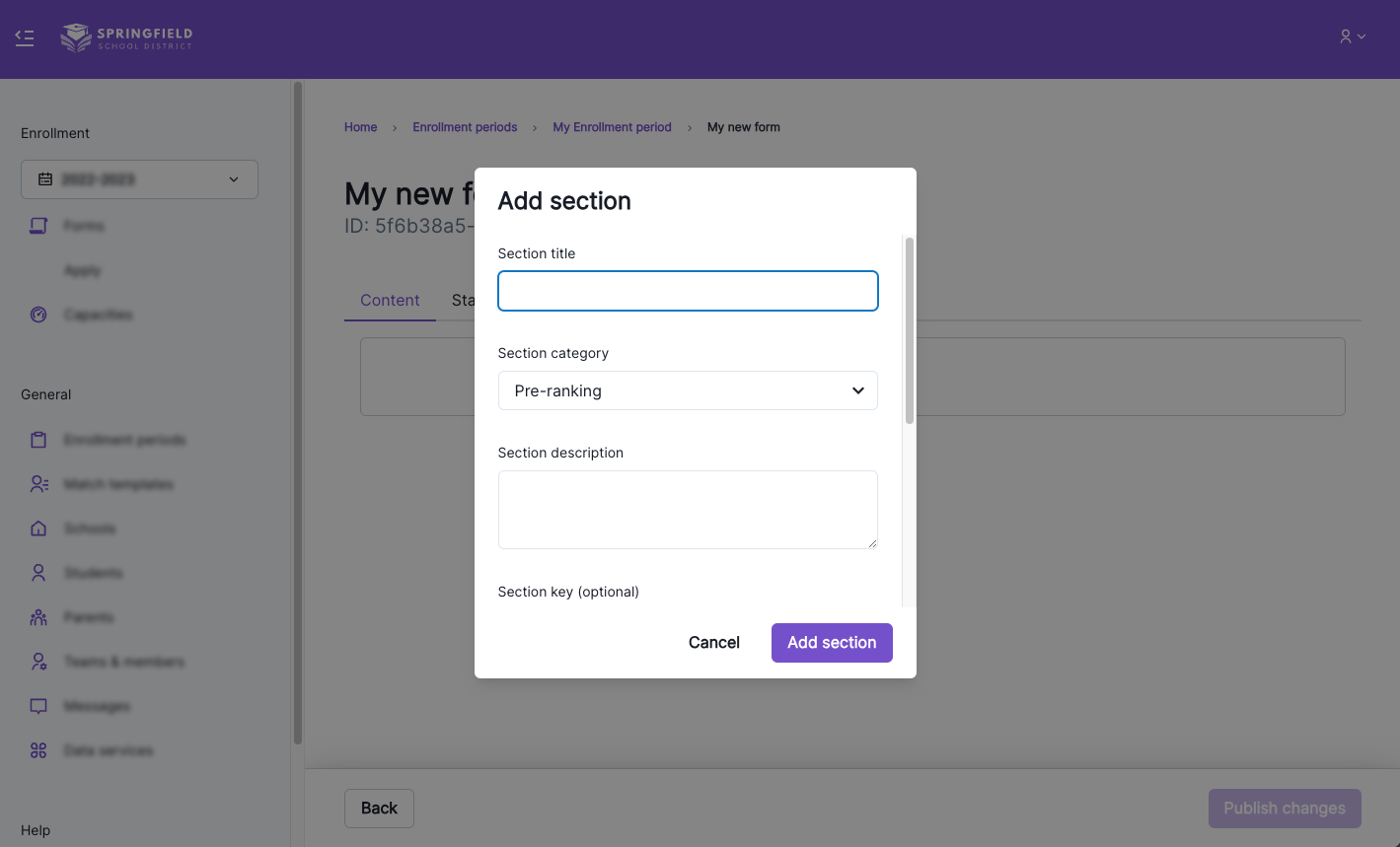Switch to the Content tab
The width and height of the screenshot is (1400, 847).
coord(390,301)
